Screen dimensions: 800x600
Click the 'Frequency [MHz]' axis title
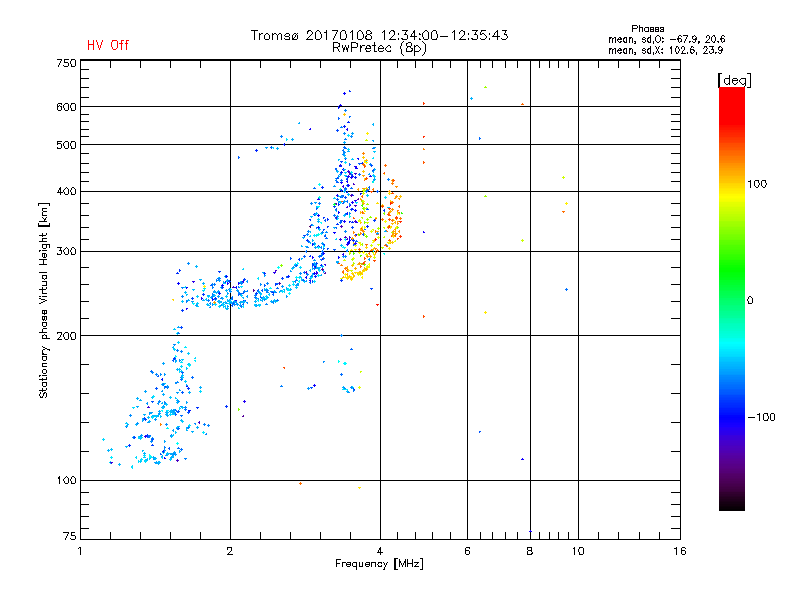[x=379, y=564]
